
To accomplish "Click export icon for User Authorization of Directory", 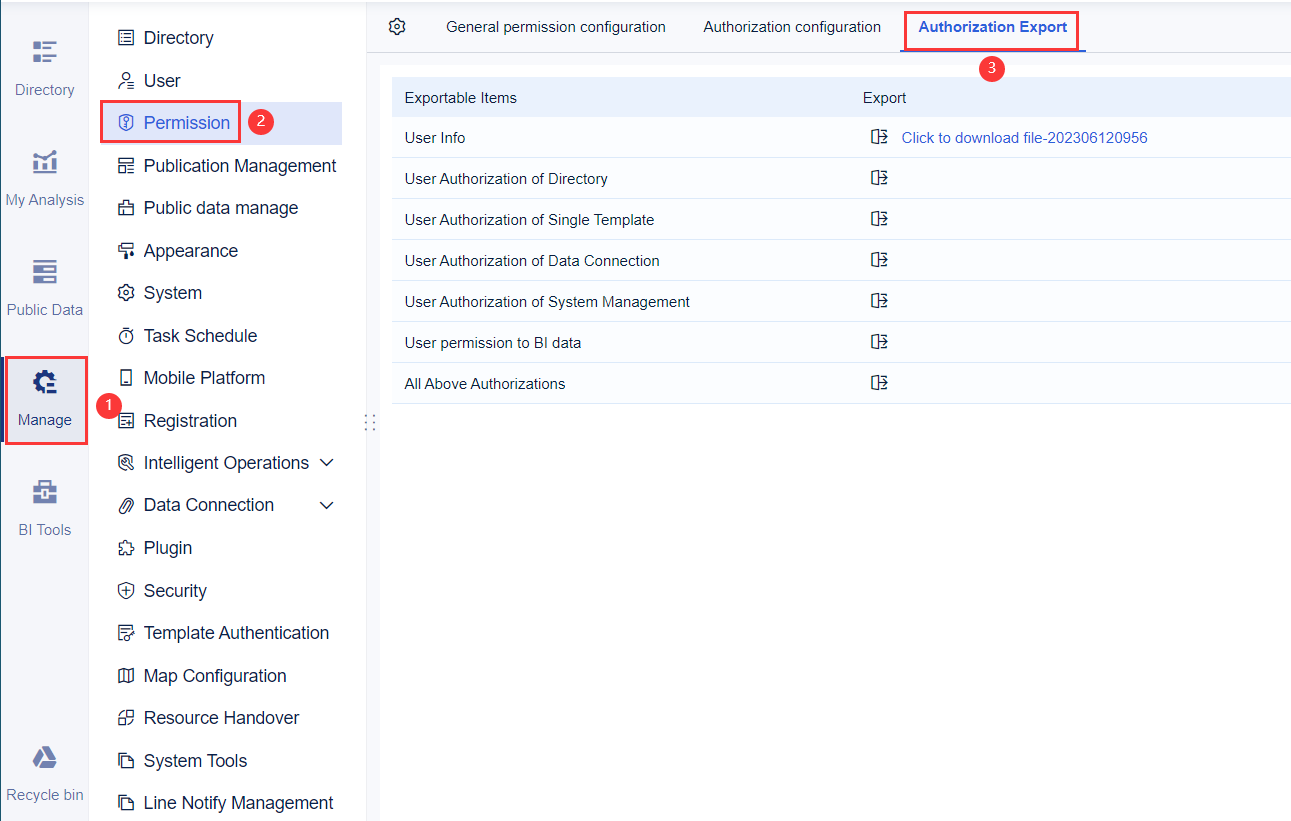I will [879, 178].
